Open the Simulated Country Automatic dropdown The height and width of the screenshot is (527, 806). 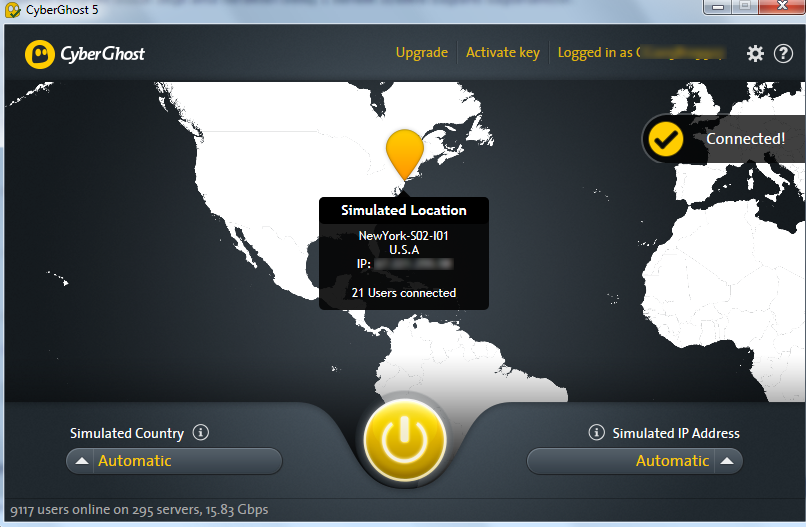174,461
